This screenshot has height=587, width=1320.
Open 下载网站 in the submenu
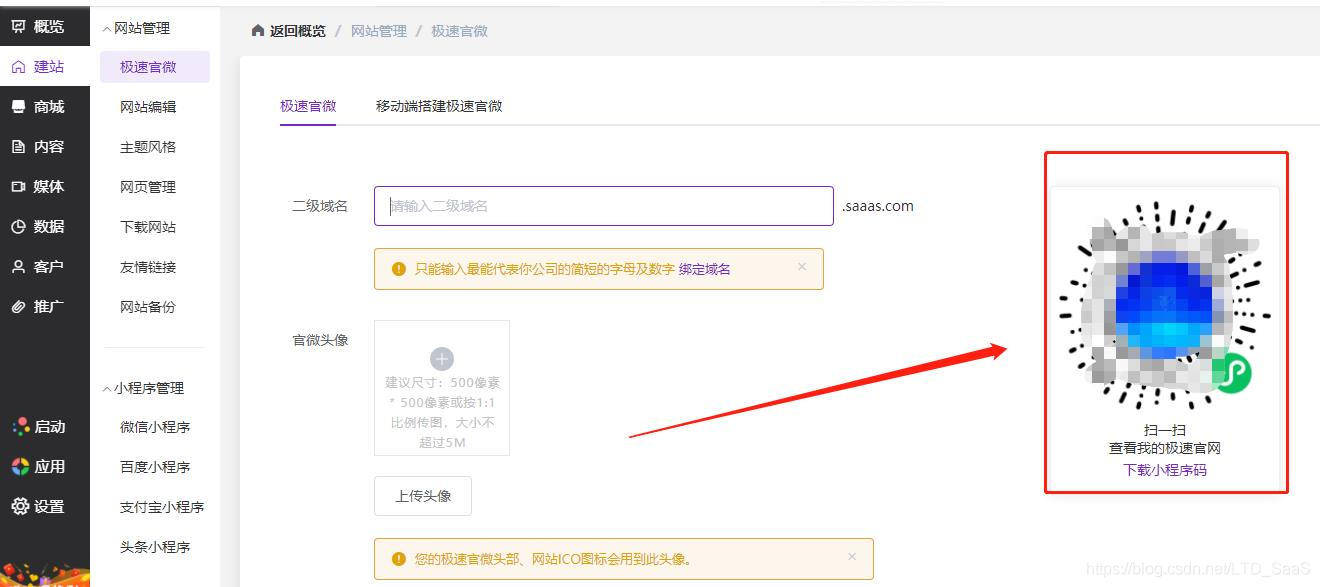(148, 227)
